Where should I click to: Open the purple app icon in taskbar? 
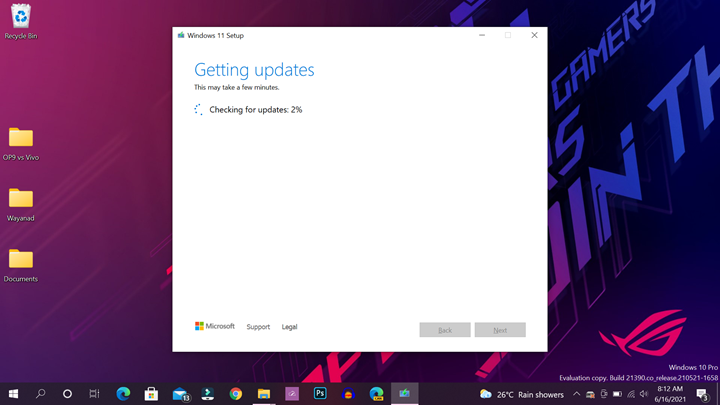pyautogui.click(x=292, y=394)
